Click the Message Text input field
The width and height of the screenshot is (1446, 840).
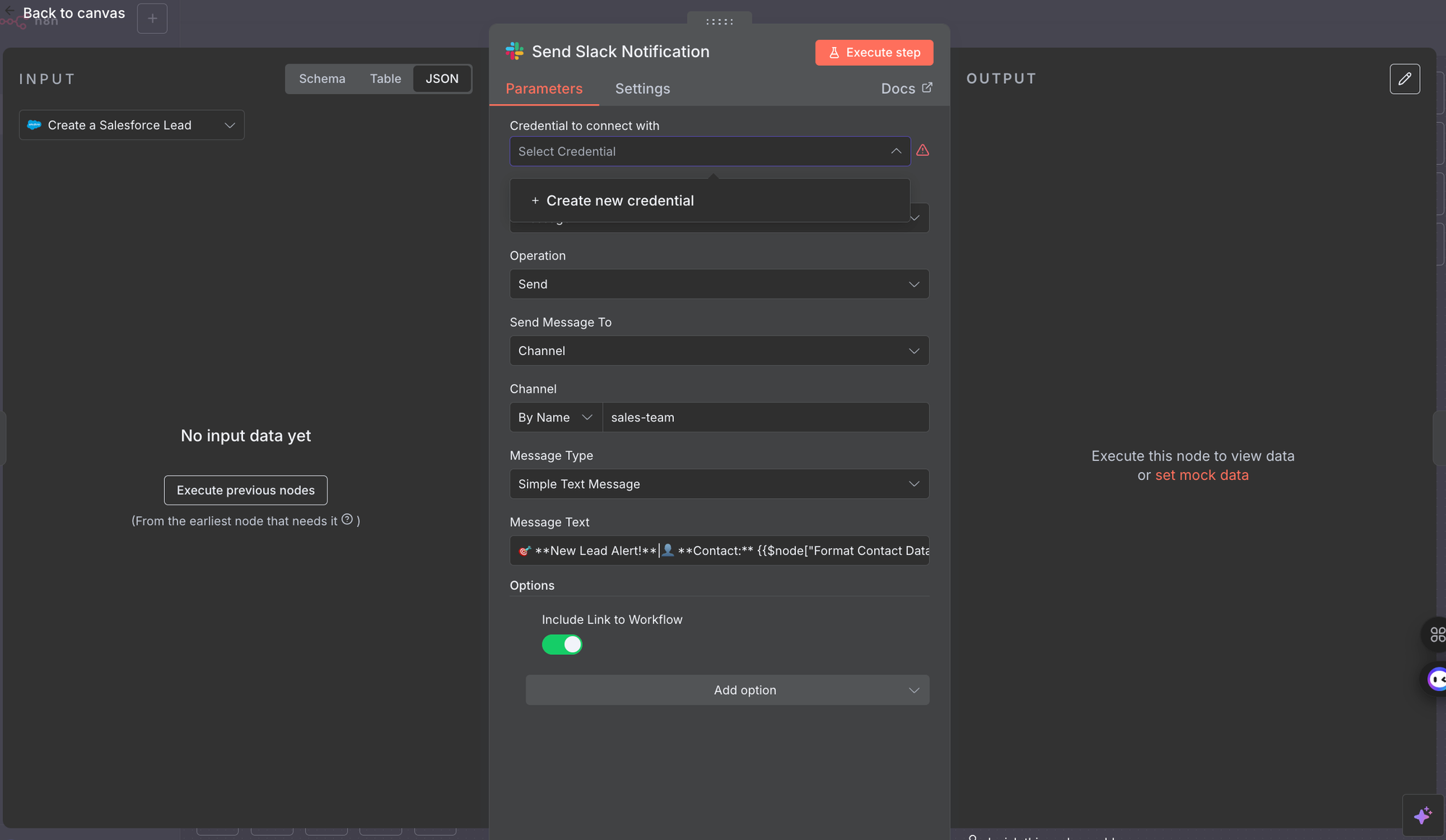coord(719,550)
